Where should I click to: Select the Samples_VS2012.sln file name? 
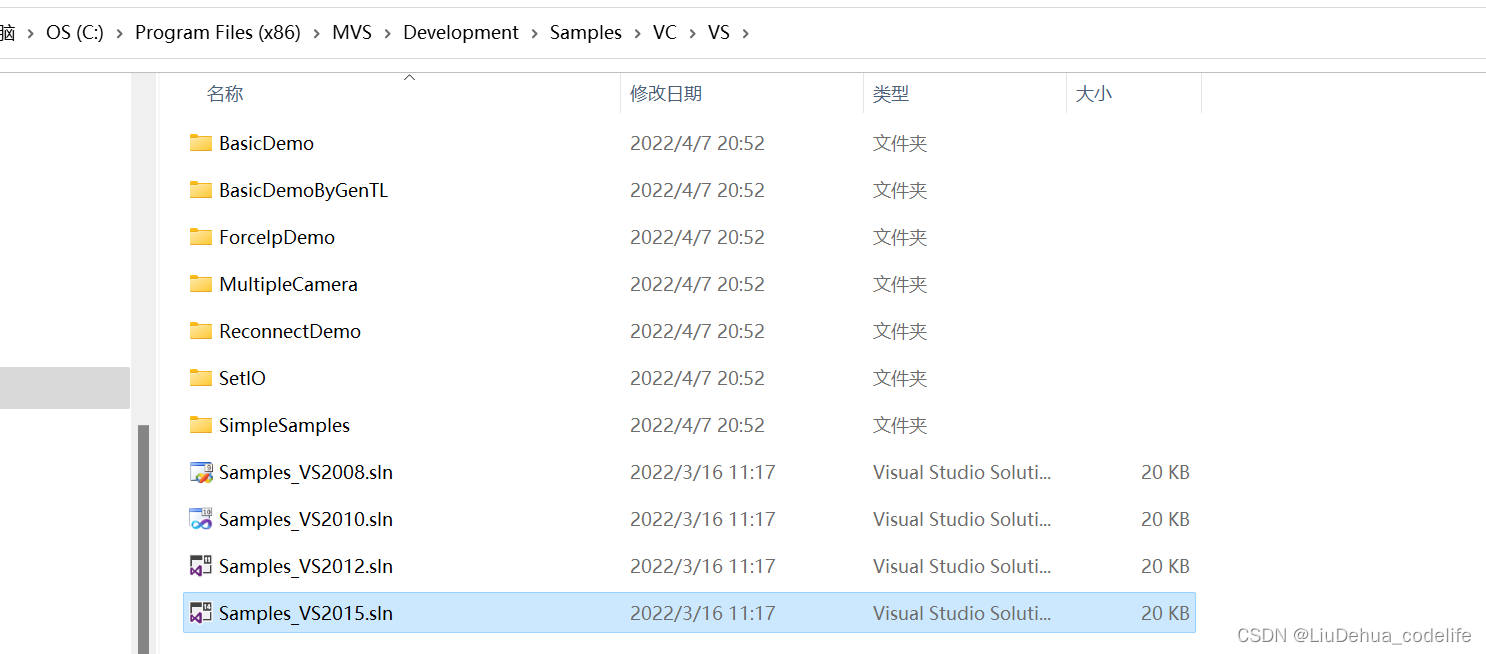(306, 566)
